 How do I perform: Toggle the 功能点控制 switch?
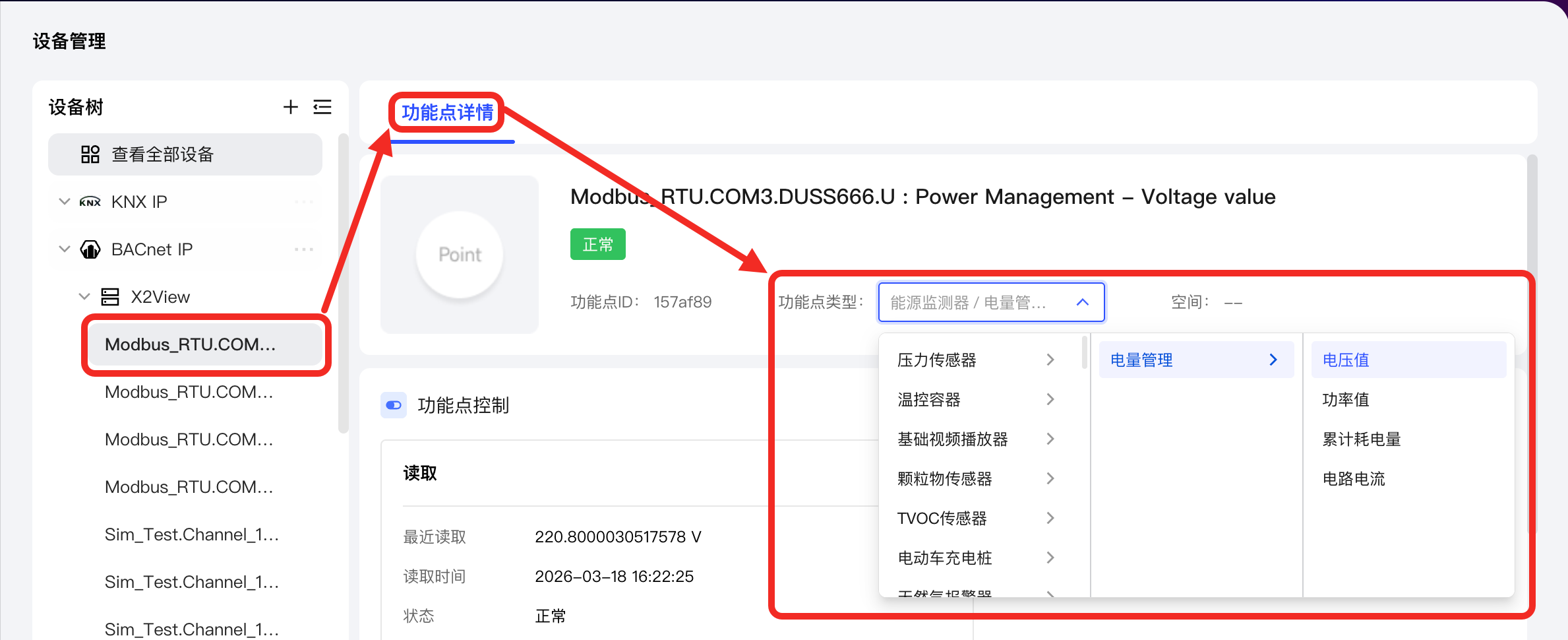point(394,405)
